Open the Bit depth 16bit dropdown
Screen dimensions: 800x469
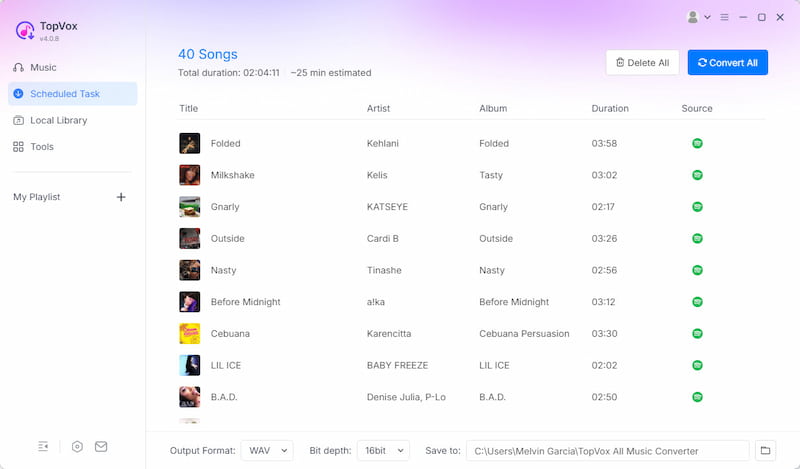(x=383, y=451)
